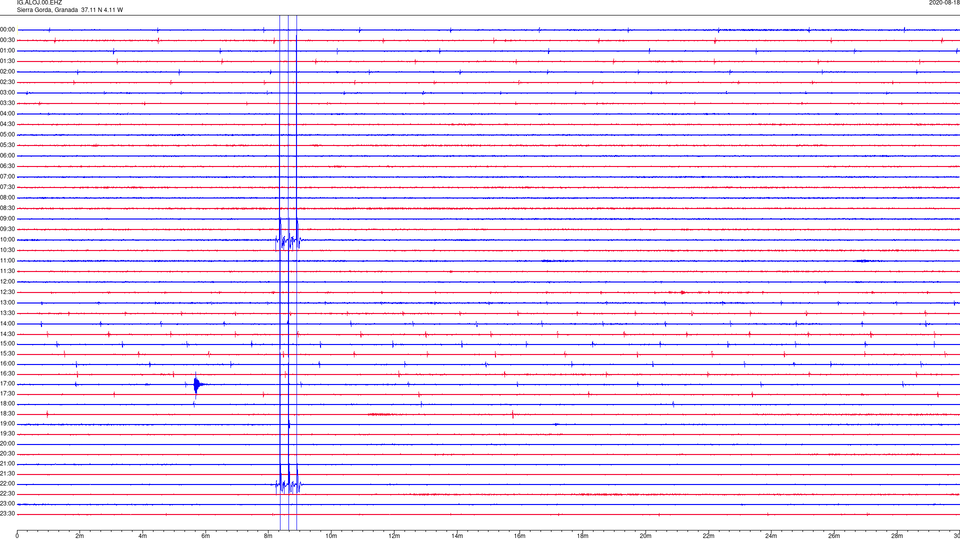Click the 28m tick on the minutes axis
The width and height of the screenshot is (960, 540).
point(897,536)
